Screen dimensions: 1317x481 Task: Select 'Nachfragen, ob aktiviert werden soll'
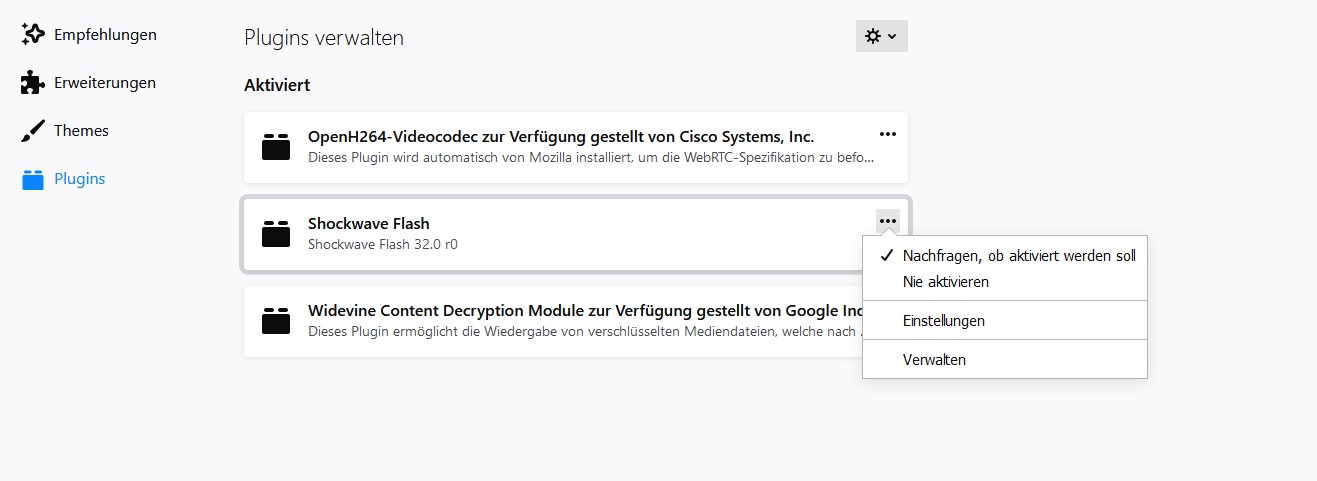(1018, 255)
